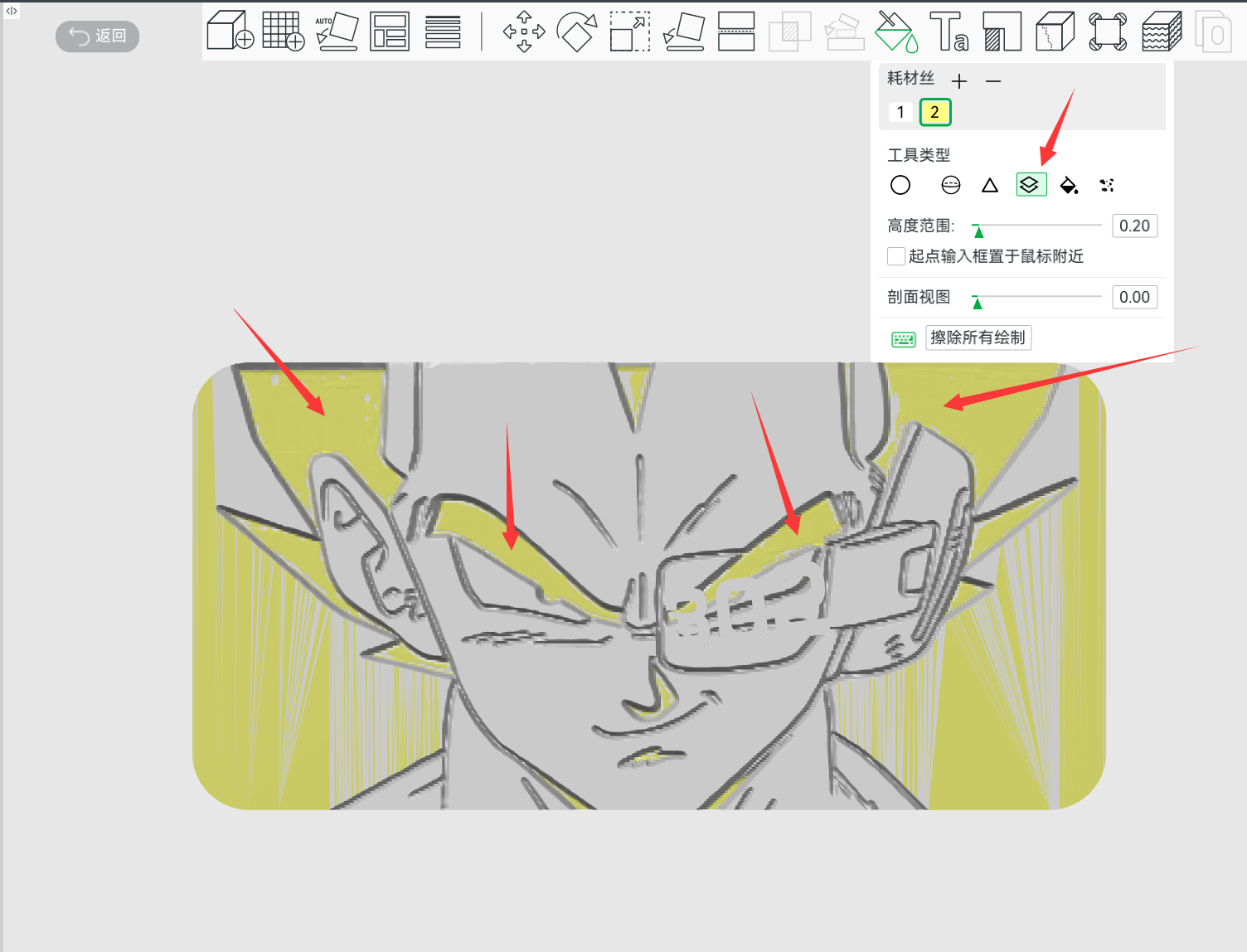The image size is (1247, 952).
Task: Click the 剖面视图 slider handle
Action: tap(978, 303)
